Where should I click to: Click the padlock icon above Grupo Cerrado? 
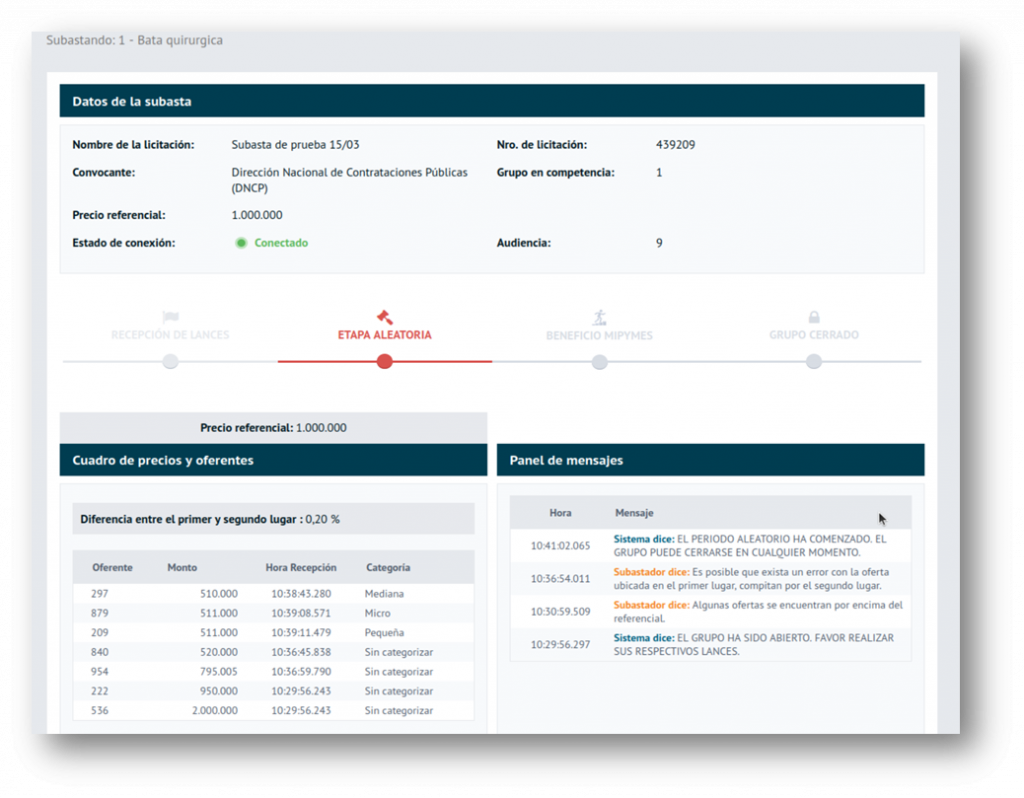point(814,317)
